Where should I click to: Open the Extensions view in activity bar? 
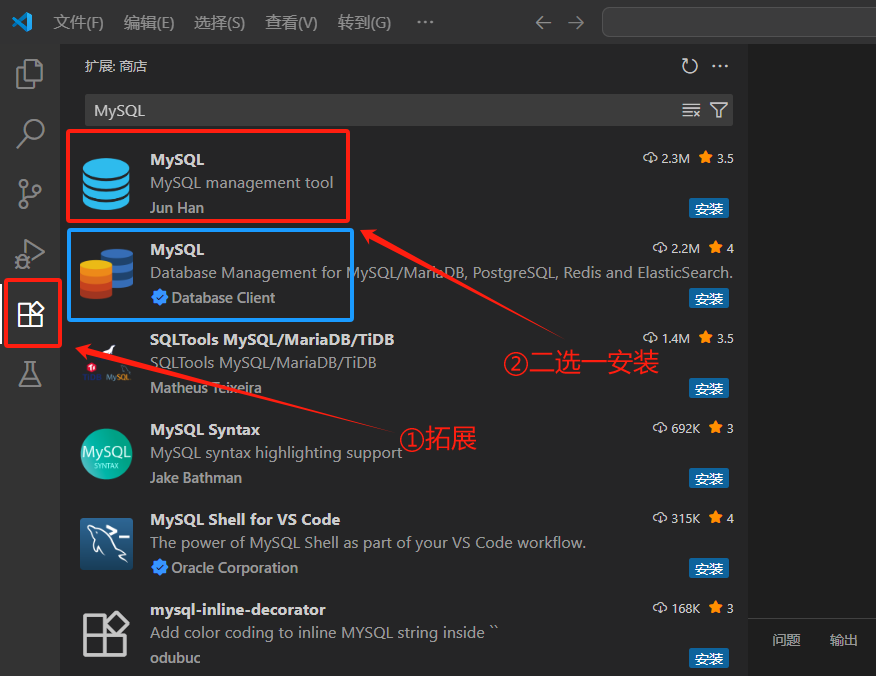click(x=31, y=314)
